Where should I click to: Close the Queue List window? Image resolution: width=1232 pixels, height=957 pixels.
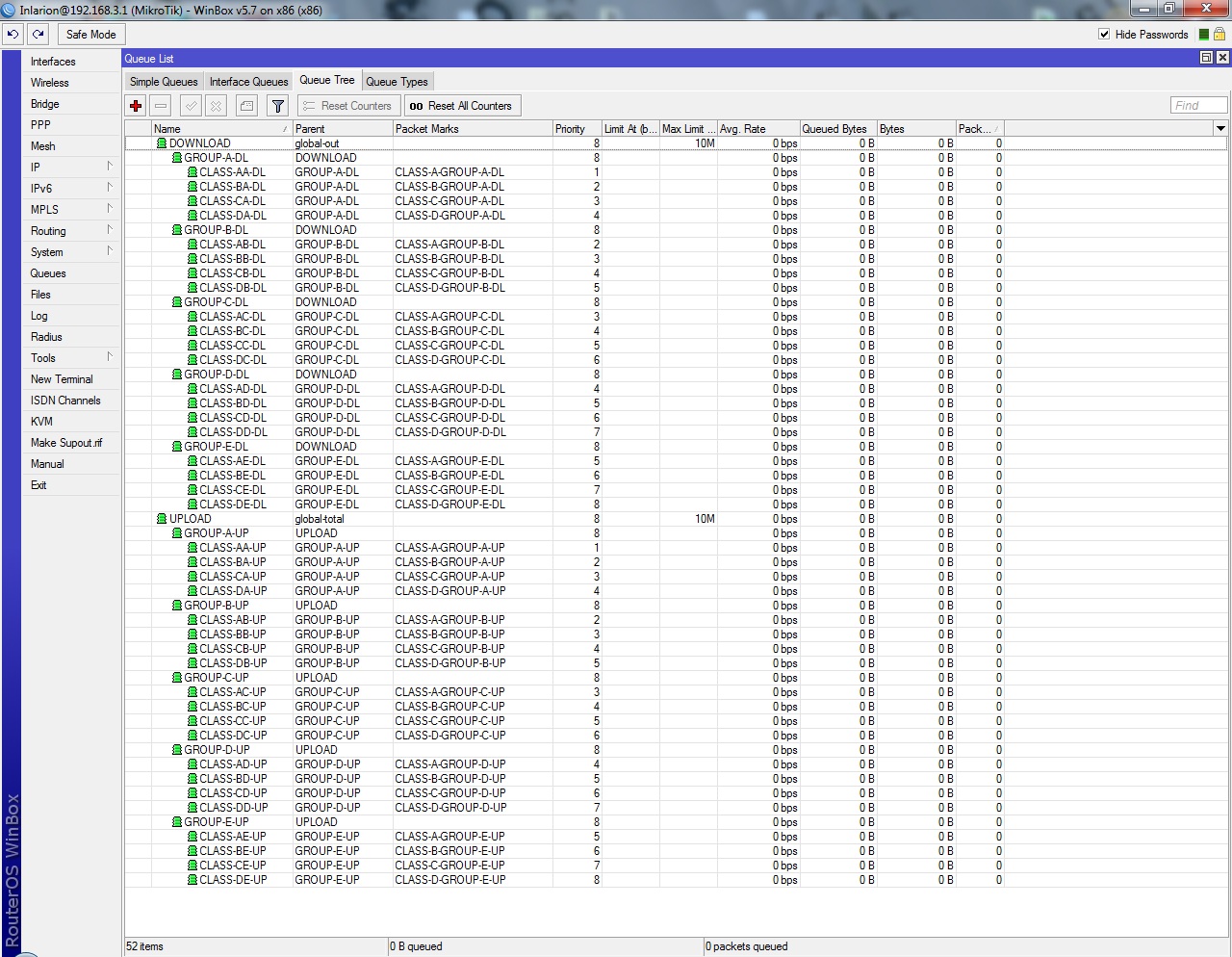point(1222,58)
